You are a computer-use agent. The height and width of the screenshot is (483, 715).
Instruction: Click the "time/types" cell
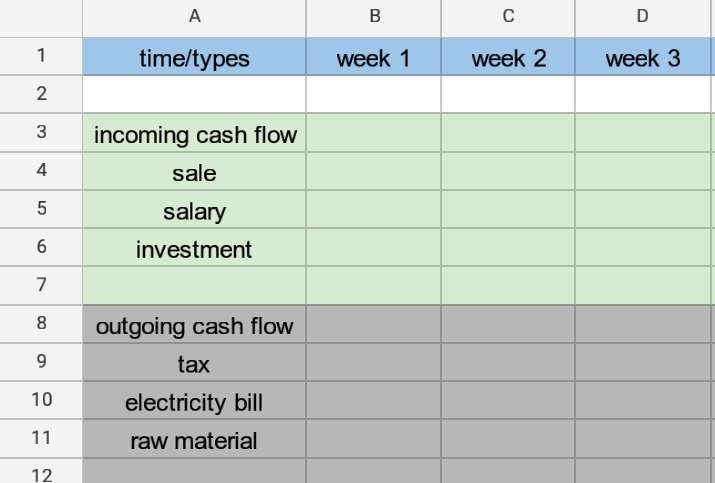pyautogui.click(x=194, y=58)
